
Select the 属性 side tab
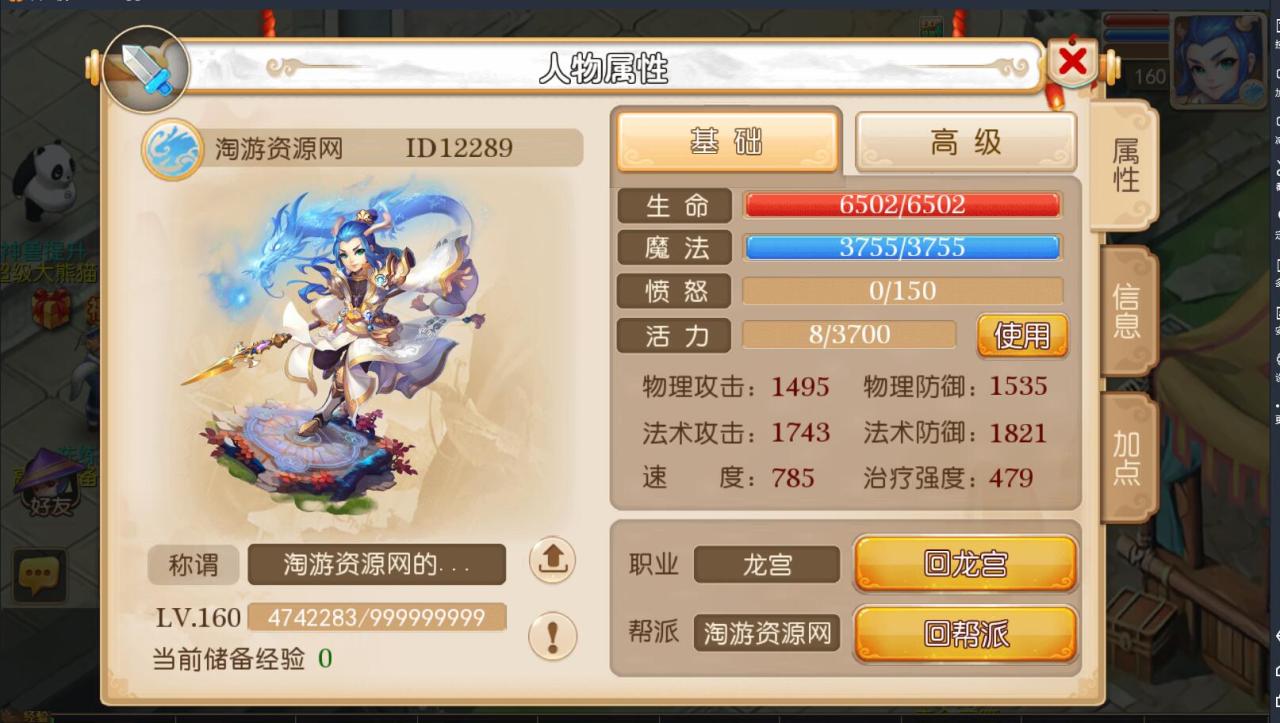coord(1126,165)
